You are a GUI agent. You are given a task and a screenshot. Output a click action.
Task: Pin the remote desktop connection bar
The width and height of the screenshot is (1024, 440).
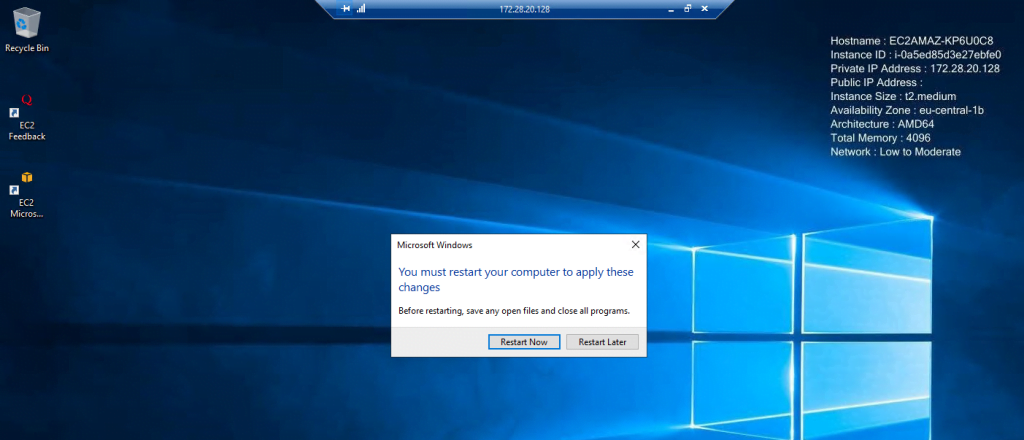[346, 8]
